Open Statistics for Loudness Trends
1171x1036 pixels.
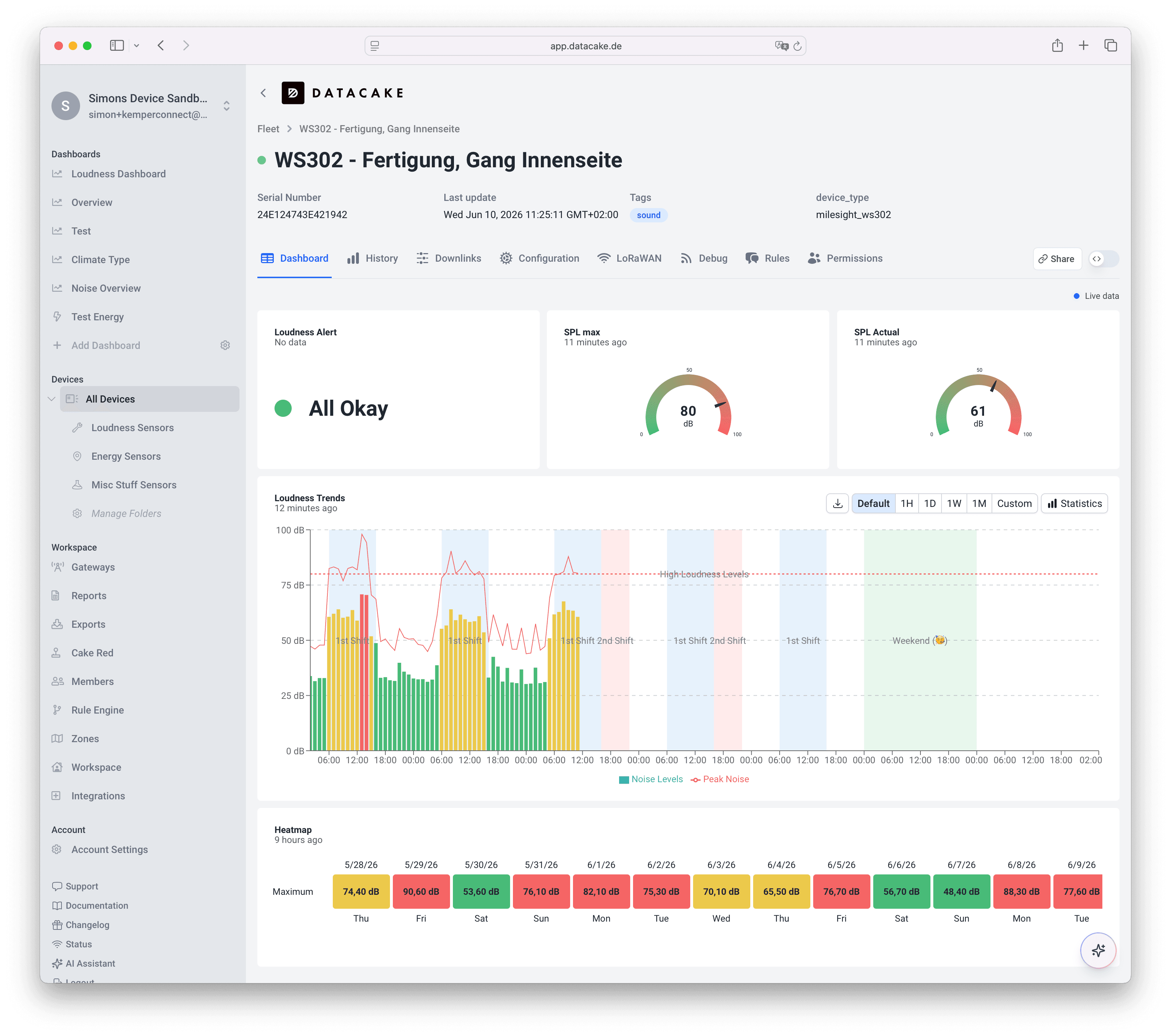pos(1074,504)
